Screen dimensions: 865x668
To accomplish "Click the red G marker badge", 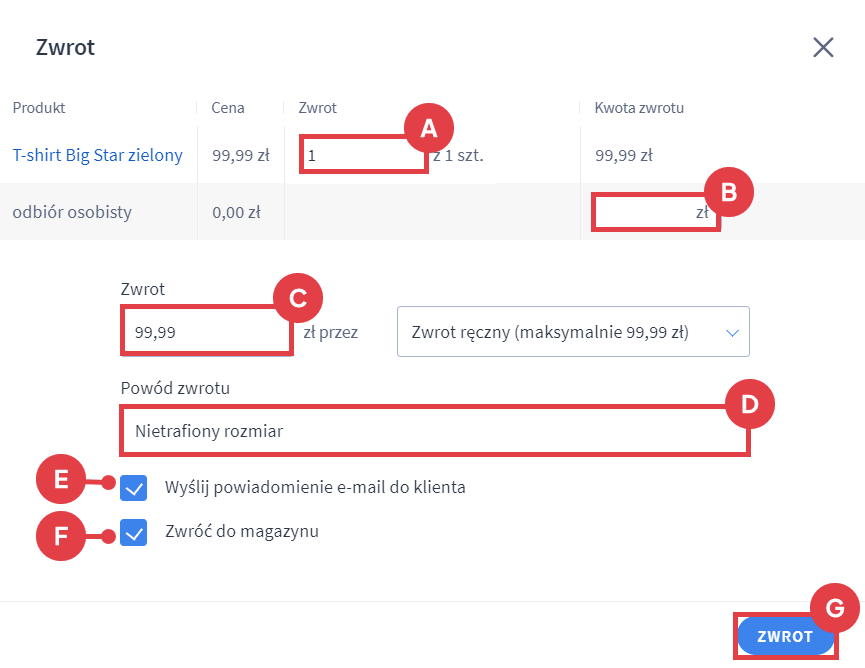I will (x=834, y=607).
